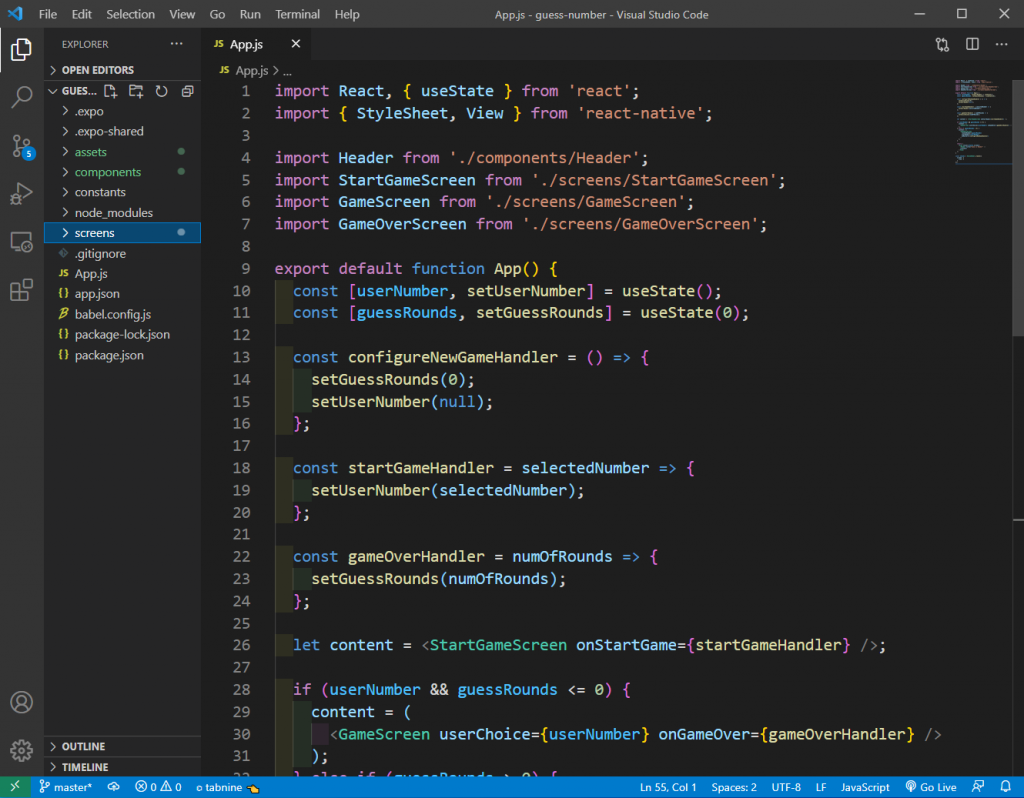Image resolution: width=1024 pixels, height=798 pixels.
Task: Open the Accounts icon in activity bar
Action: (x=22, y=703)
